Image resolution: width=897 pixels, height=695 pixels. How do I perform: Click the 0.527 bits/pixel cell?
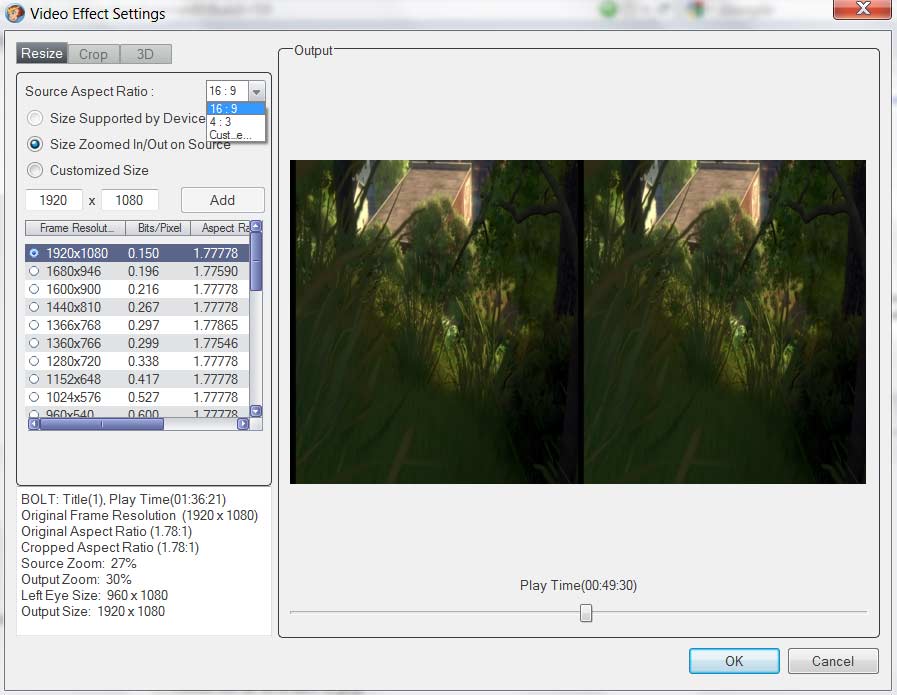[144, 397]
